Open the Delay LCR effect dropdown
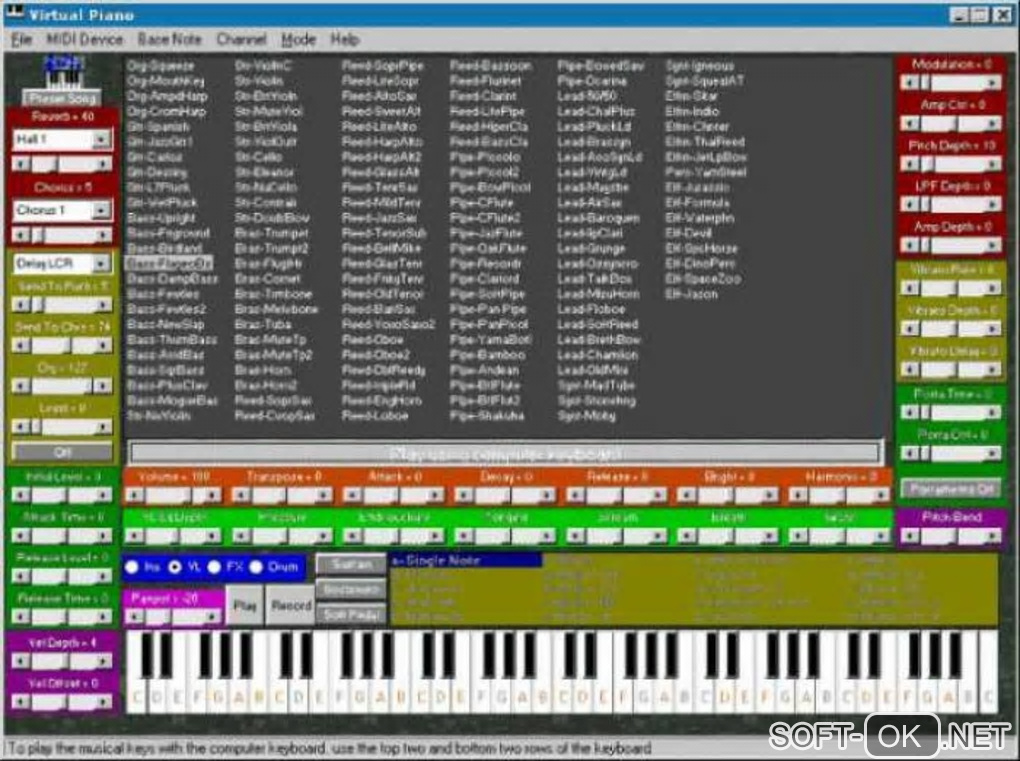Image resolution: width=1020 pixels, height=761 pixels. click(x=101, y=263)
